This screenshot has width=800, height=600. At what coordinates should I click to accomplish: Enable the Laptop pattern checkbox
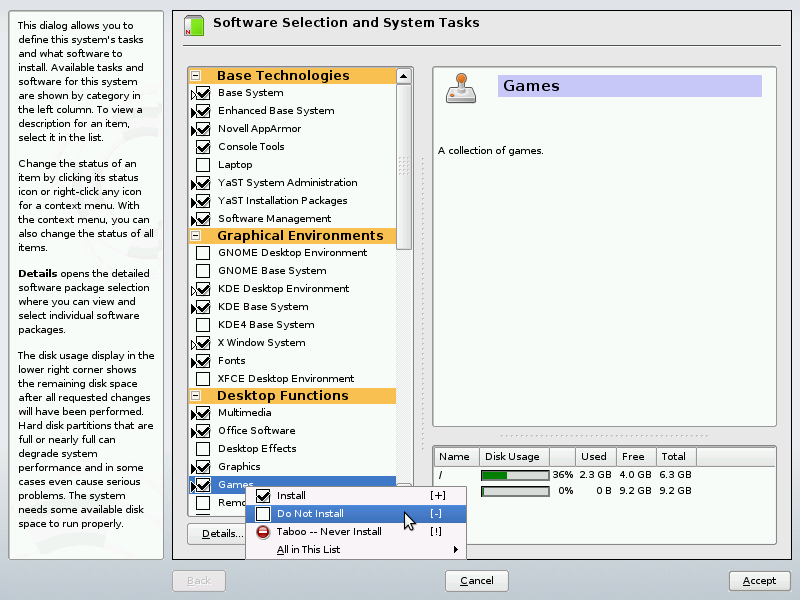point(203,165)
